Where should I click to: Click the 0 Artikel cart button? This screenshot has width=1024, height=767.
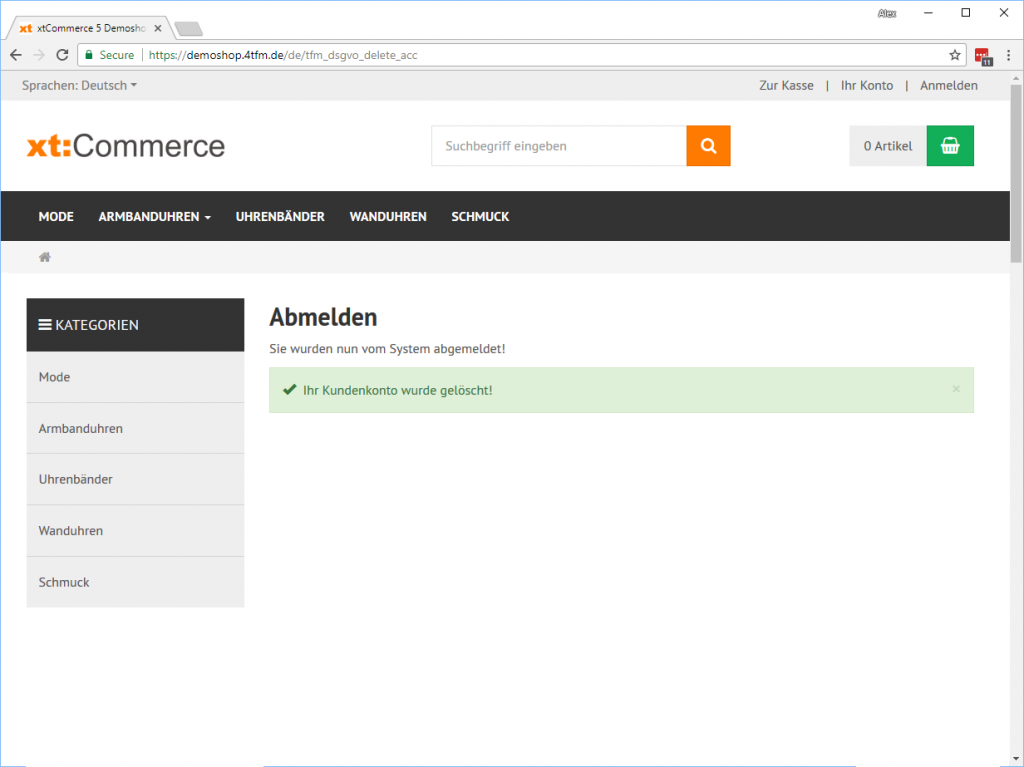click(x=888, y=146)
